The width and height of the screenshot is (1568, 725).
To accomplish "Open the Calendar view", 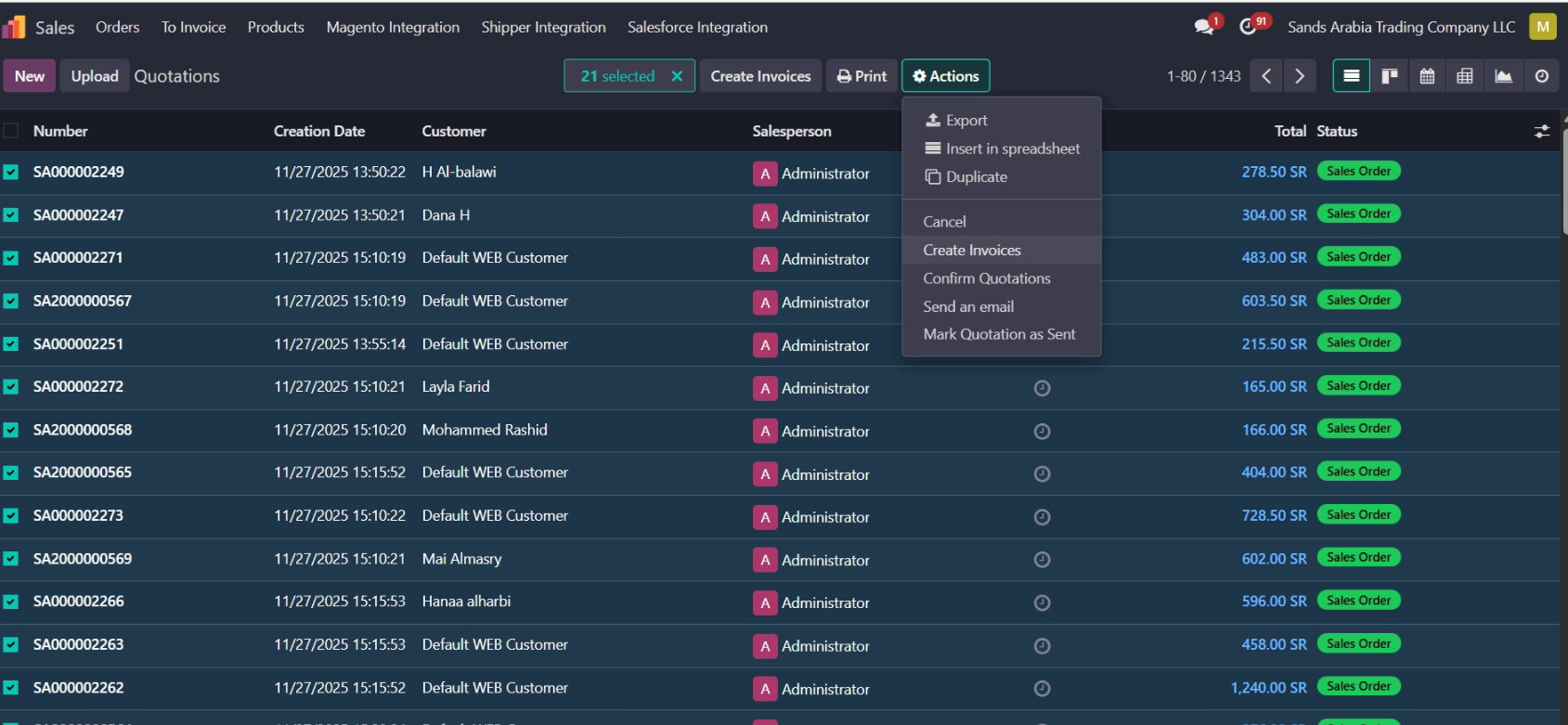I will 1427,76.
